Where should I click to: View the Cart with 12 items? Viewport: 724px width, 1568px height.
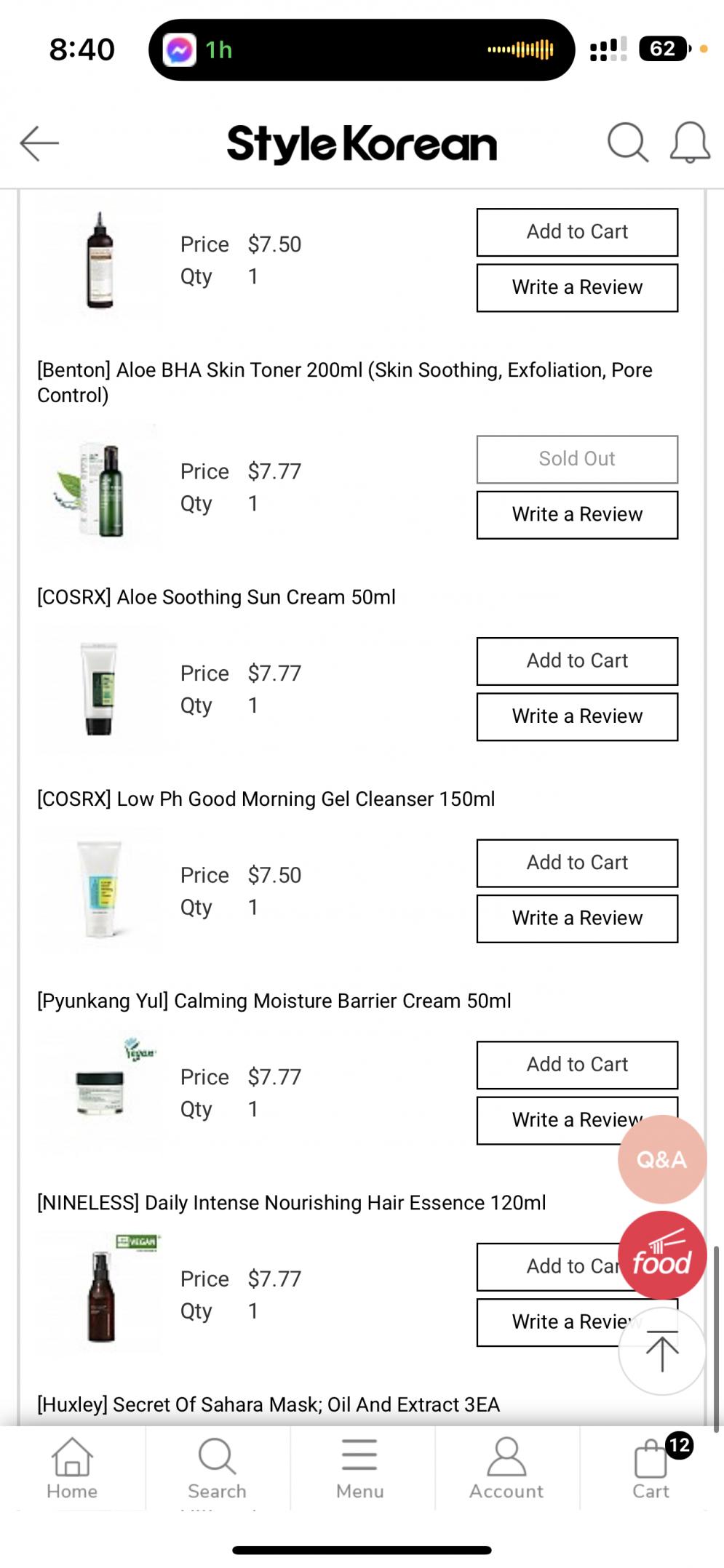[651, 1468]
